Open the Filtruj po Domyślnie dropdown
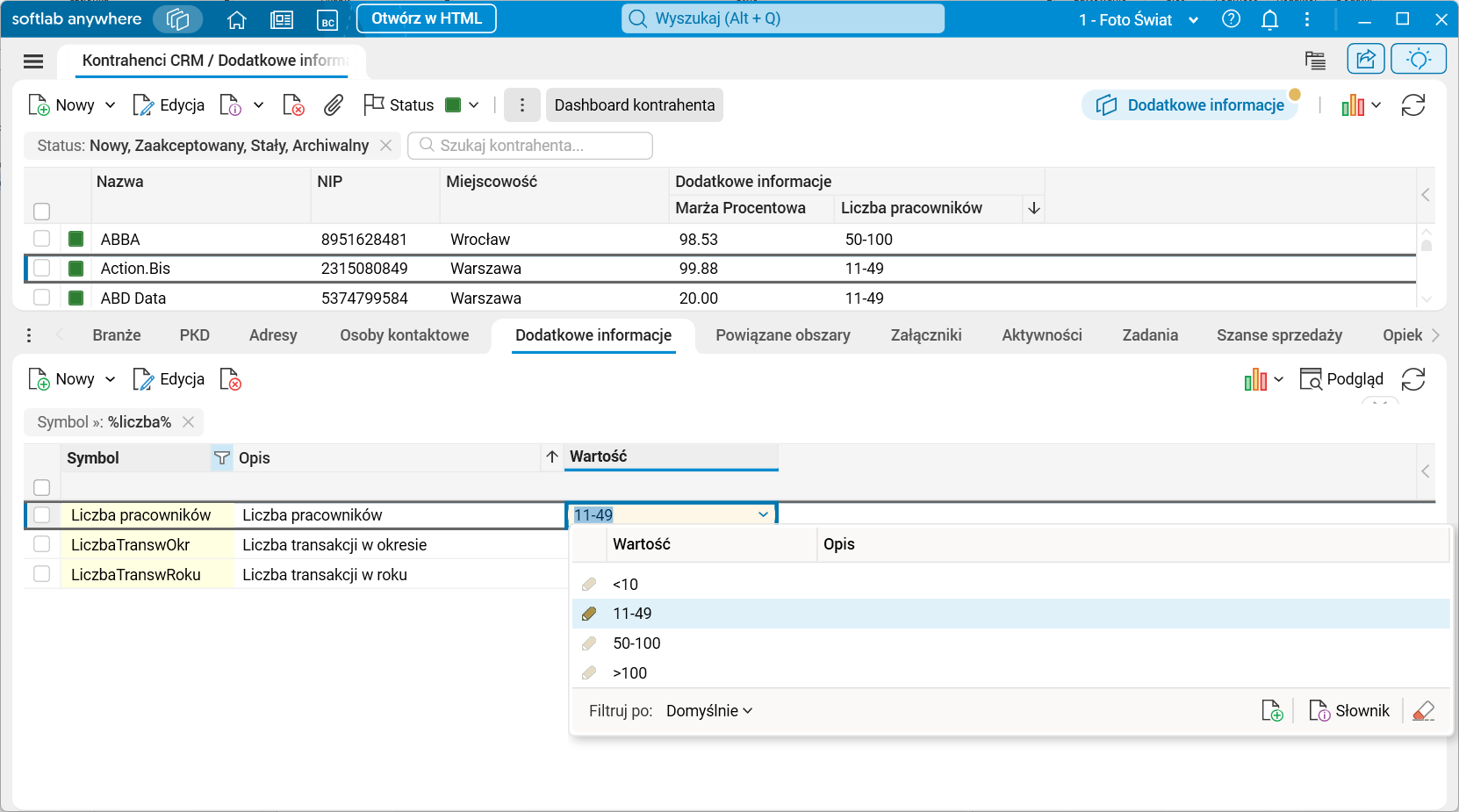The height and width of the screenshot is (812, 1459). pyautogui.click(x=709, y=711)
